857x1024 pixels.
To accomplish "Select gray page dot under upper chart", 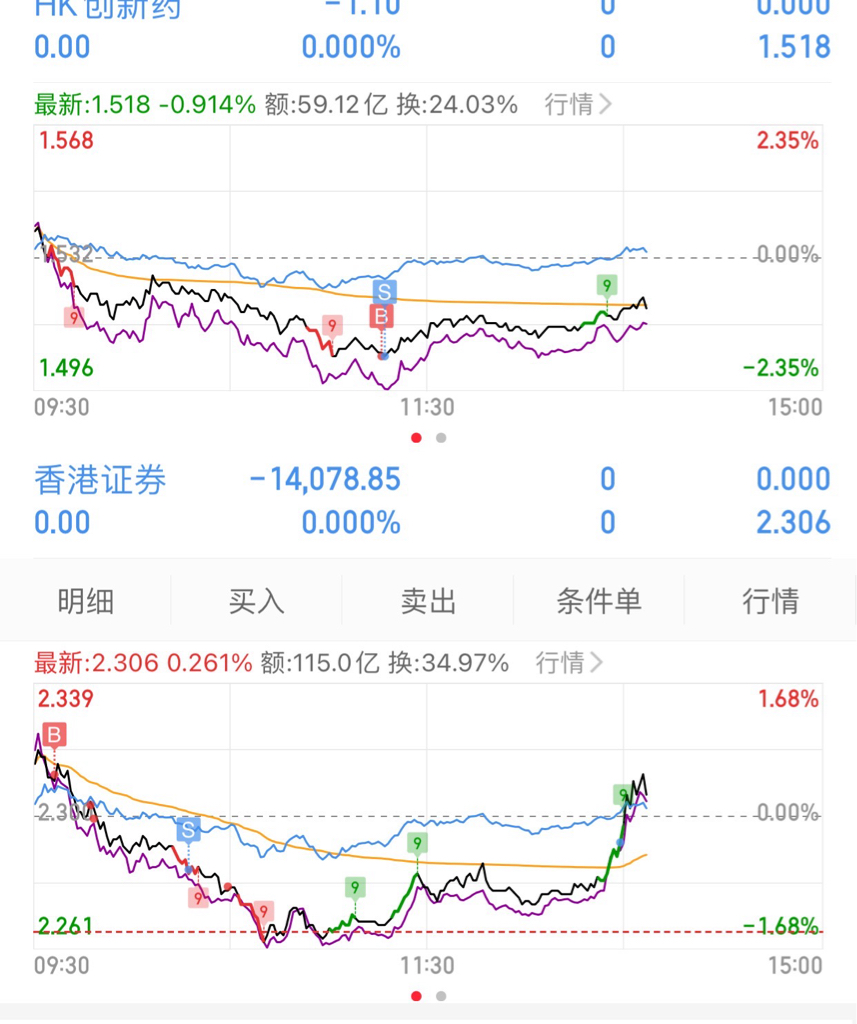I will click(442, 438).
